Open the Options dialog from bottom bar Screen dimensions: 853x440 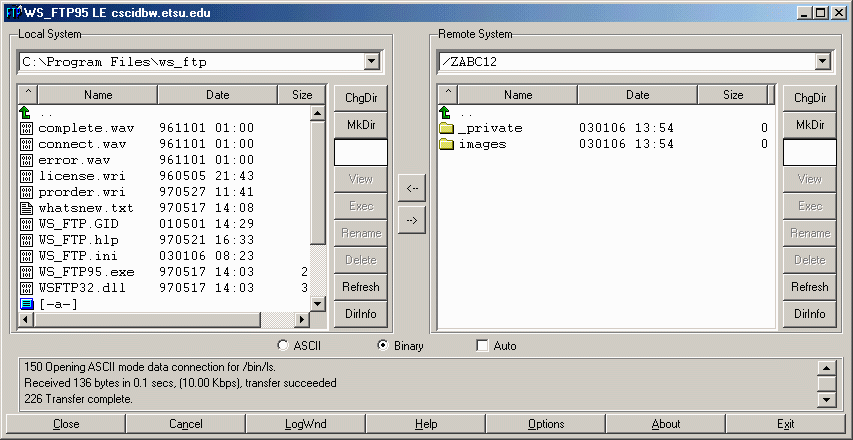pos(546,424)
